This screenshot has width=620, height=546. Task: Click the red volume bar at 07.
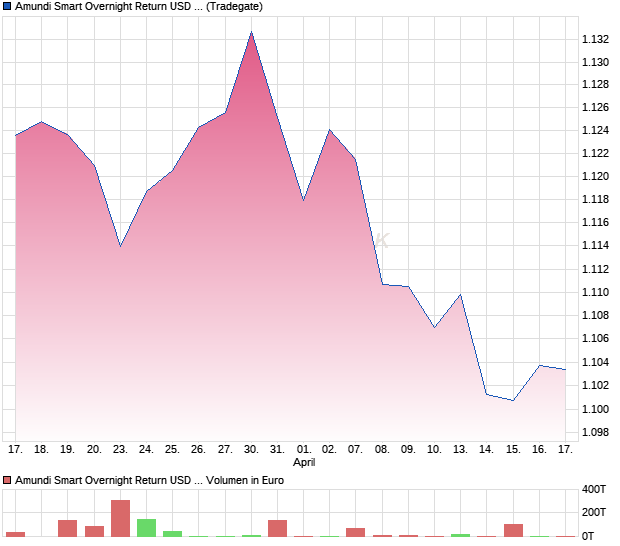click(x=355, y=532)
